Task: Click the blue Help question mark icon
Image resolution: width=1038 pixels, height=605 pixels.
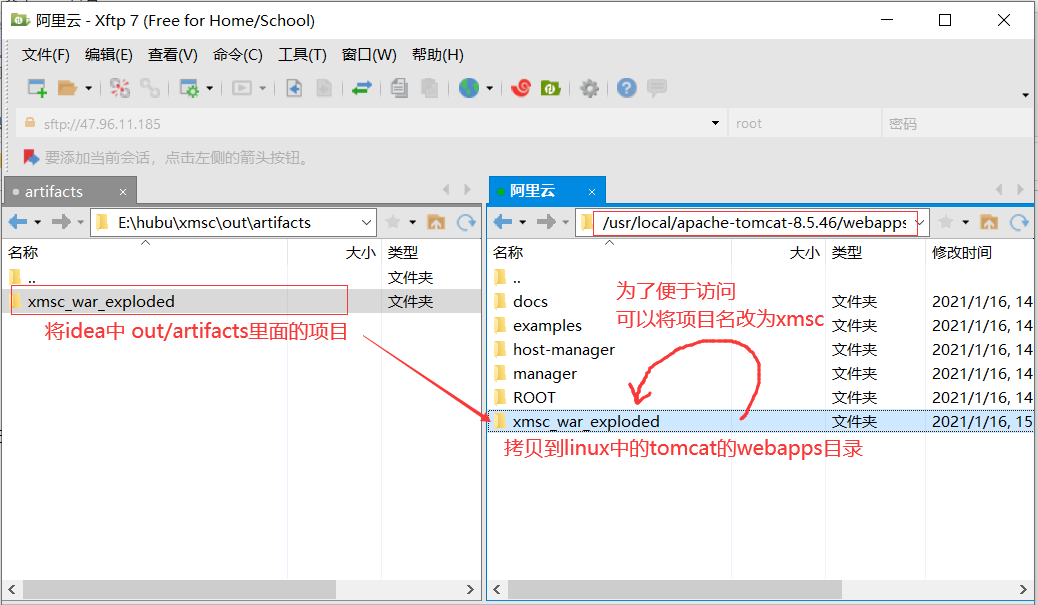Action: (x=627, y=88)
